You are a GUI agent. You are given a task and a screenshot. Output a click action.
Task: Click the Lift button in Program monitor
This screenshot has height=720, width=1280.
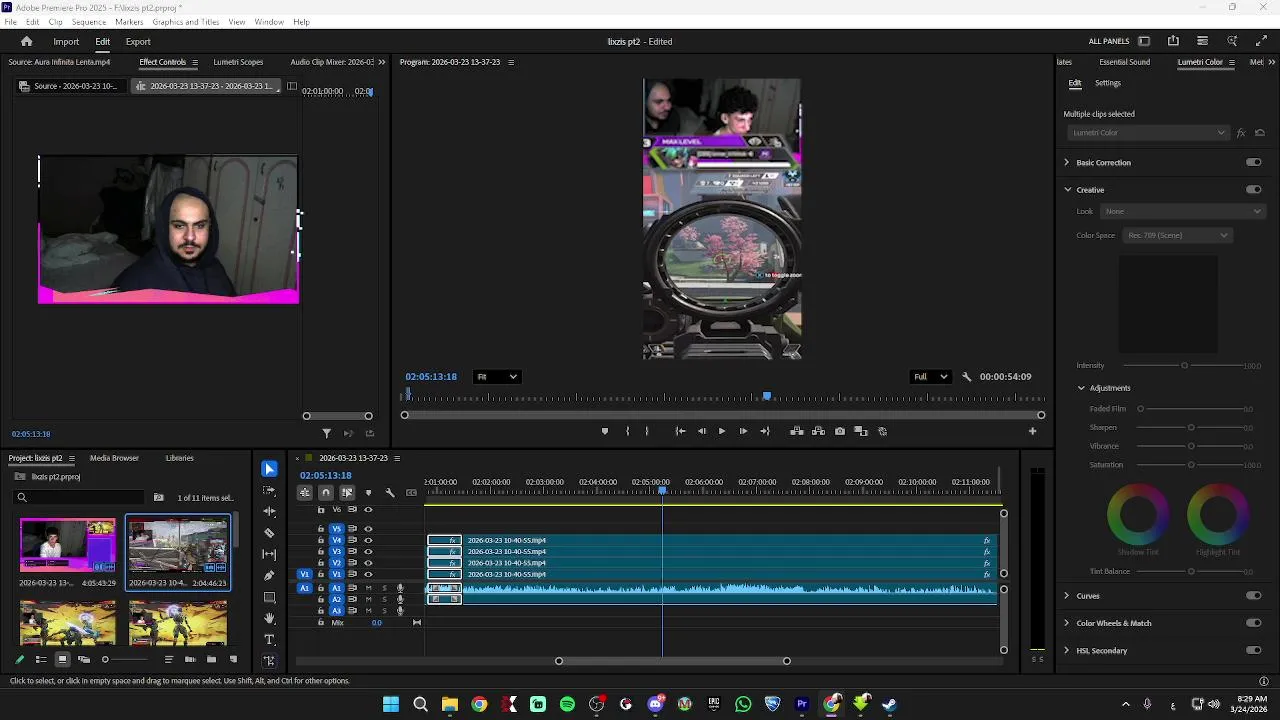[x=797, y=431]
